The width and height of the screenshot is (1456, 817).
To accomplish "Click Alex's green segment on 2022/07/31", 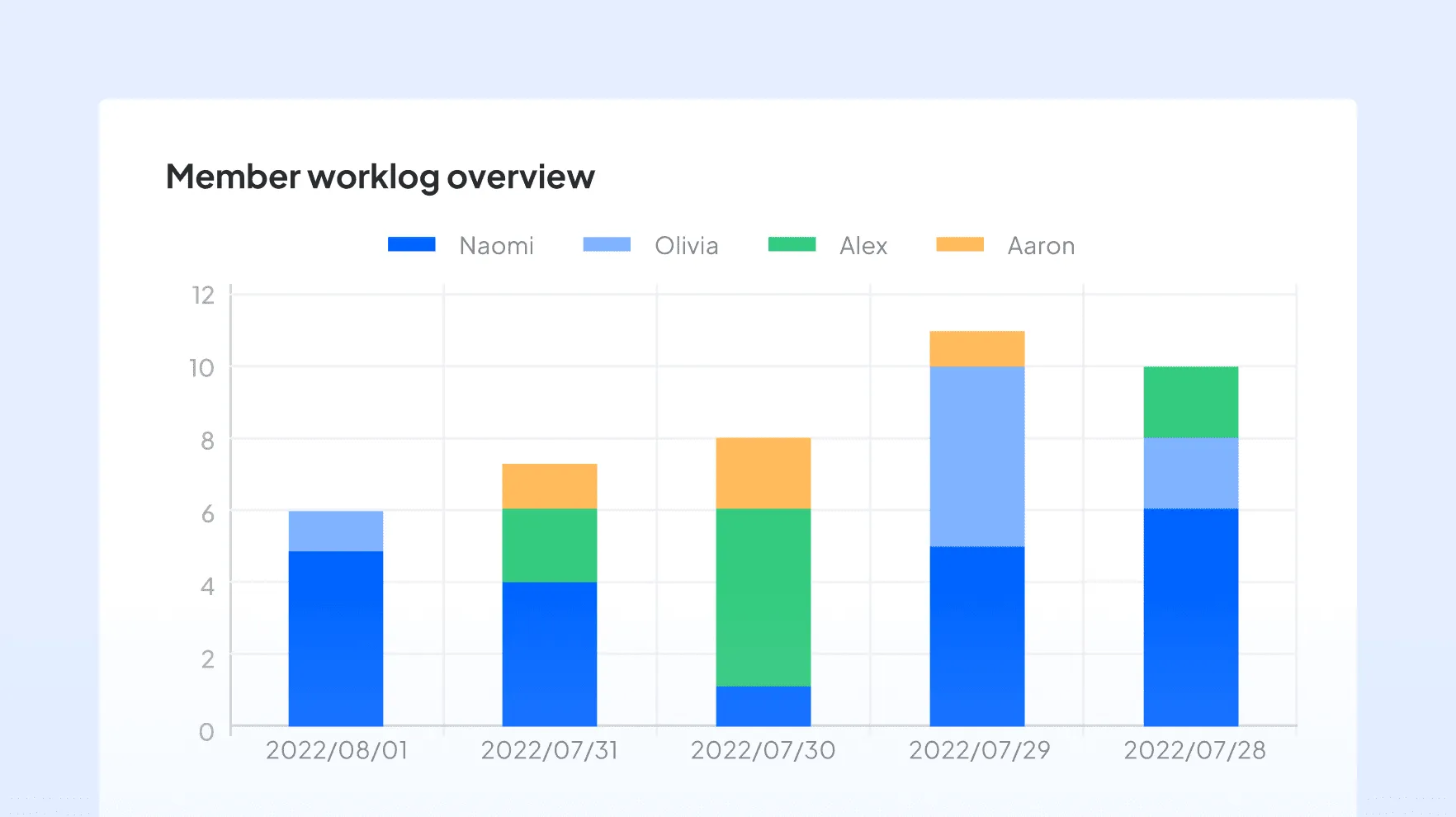I will (549, 545).
